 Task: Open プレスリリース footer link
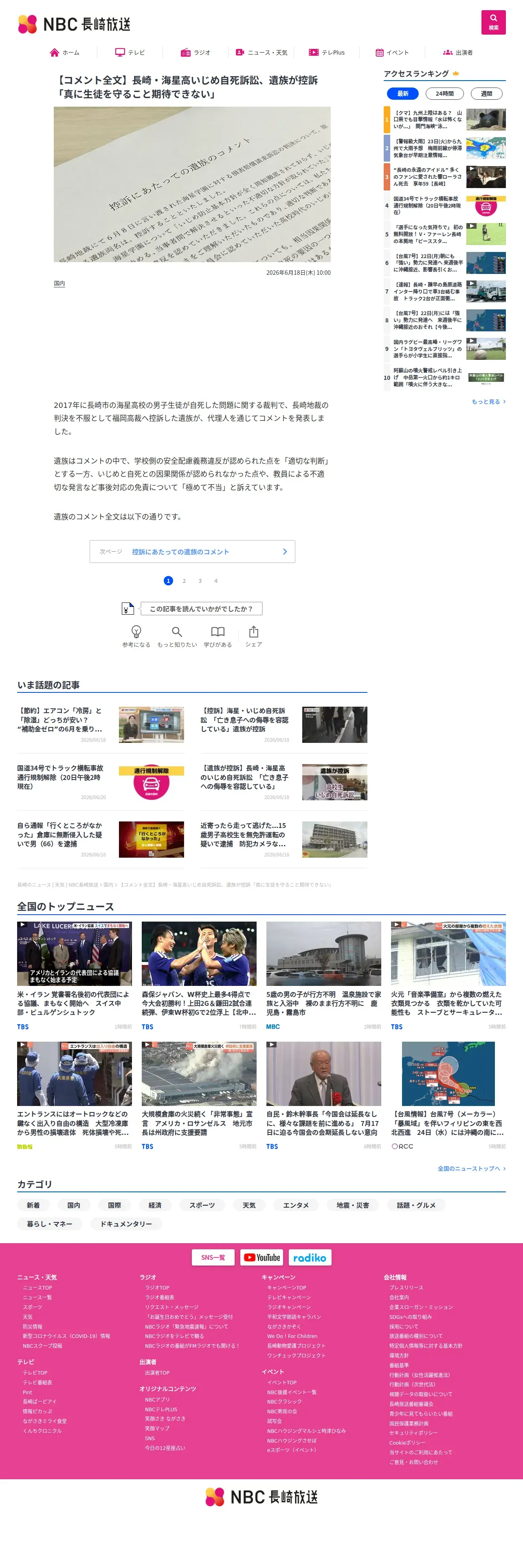(406, 1288)
